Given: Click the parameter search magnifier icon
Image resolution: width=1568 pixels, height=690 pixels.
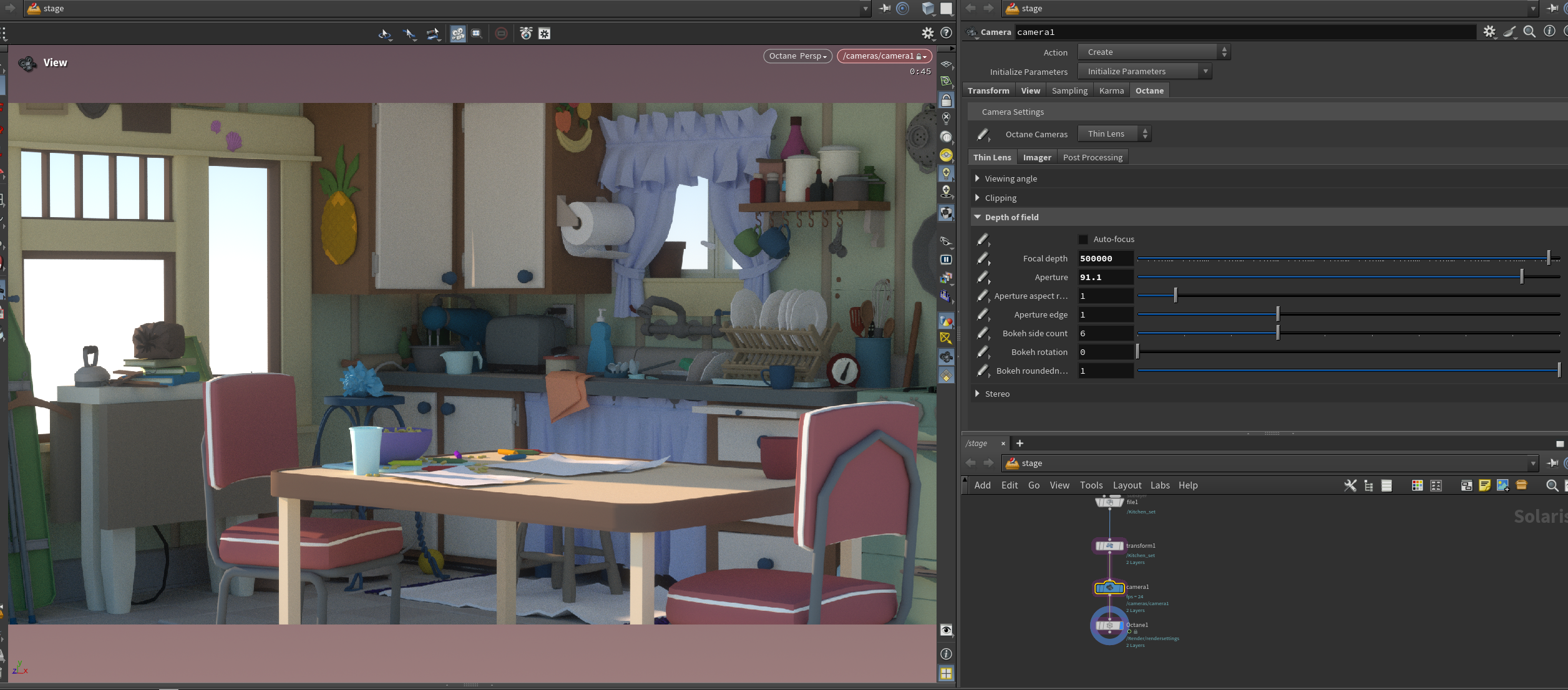Looking at the screenshot, I should pyautogui.click(x=1529, y=32).
